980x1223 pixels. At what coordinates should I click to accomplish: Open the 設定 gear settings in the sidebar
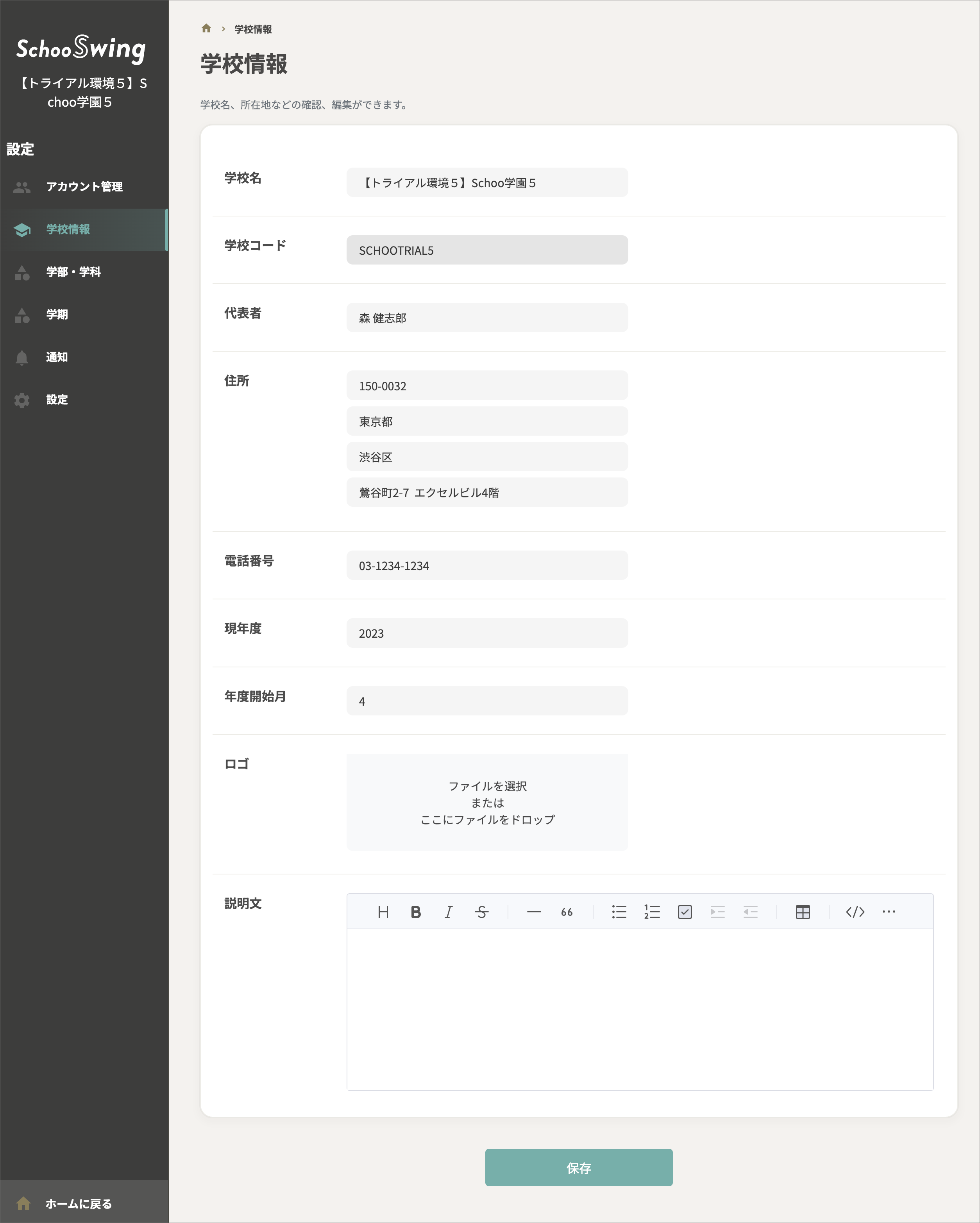pos(57,399)
